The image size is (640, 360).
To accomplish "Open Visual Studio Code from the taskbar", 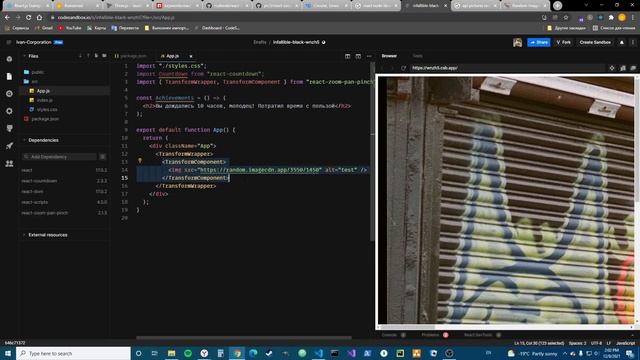I will (x=318, y=353).
